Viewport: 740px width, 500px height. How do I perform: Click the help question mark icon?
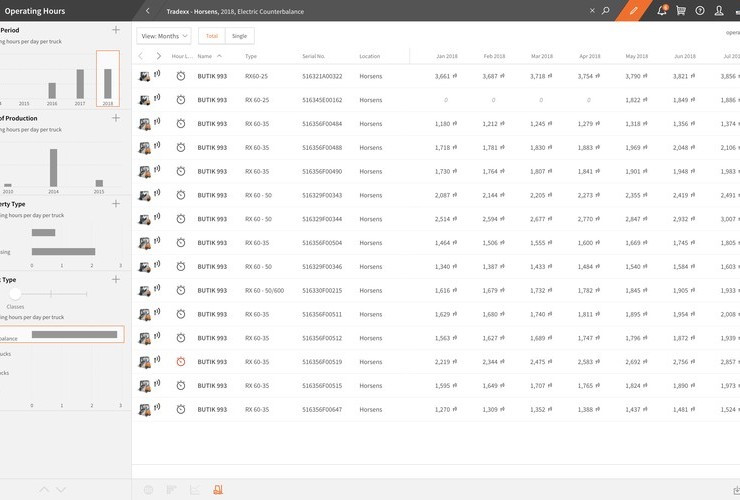pos(700,11)
